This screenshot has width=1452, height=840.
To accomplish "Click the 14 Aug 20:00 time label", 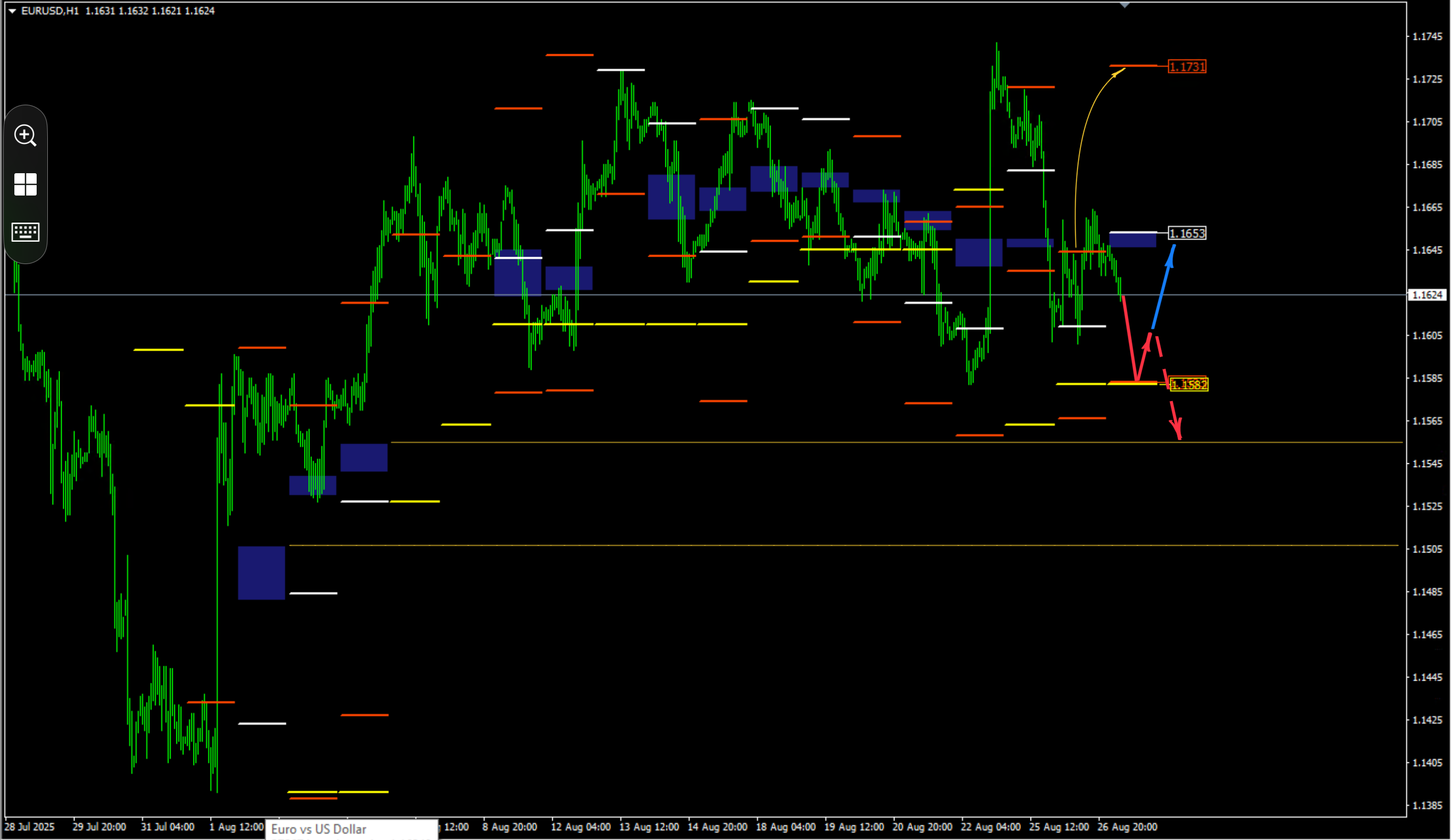I will [x=717, y=827].
